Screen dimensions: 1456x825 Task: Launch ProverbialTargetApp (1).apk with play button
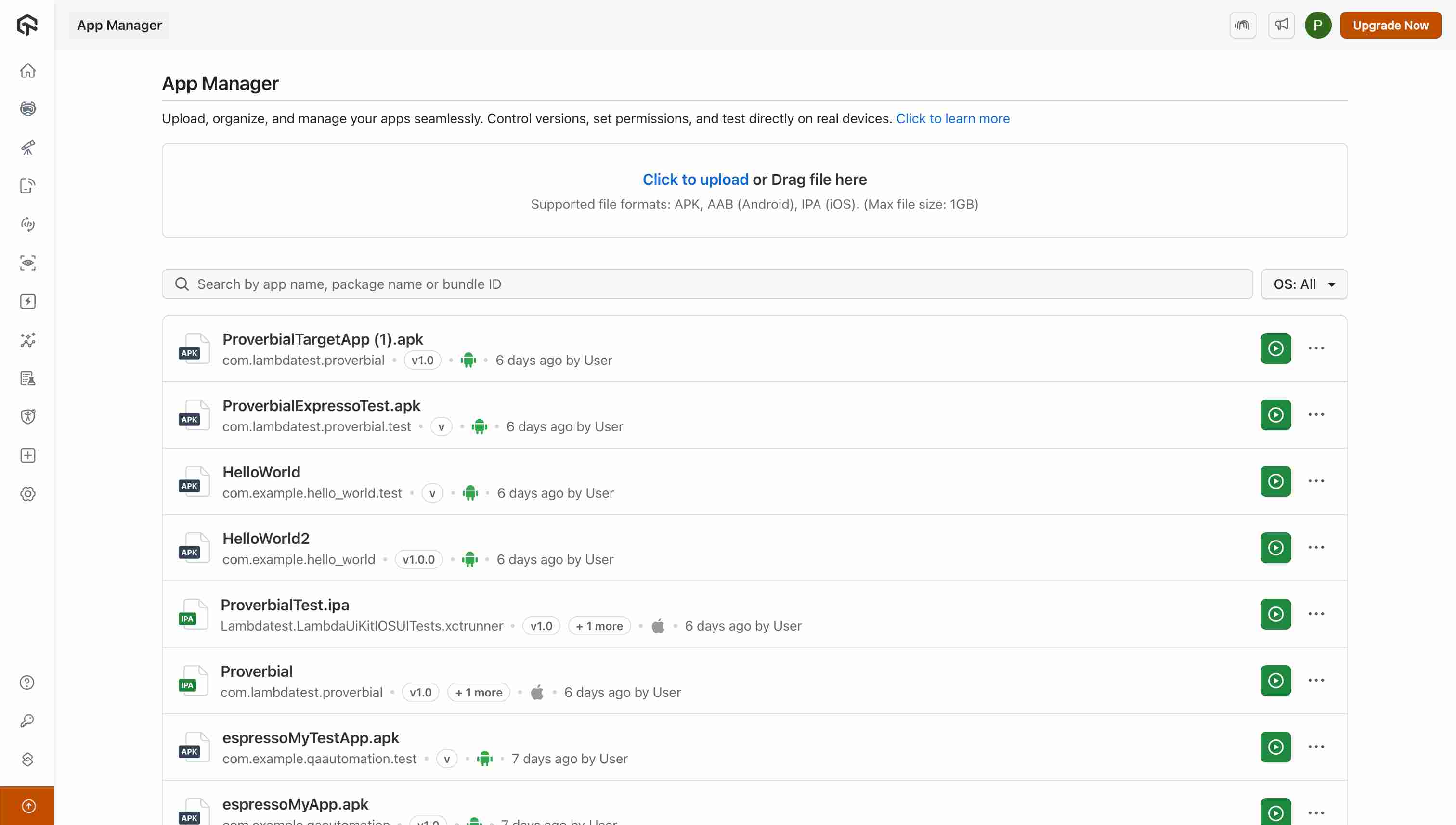tap(1275, 348)
